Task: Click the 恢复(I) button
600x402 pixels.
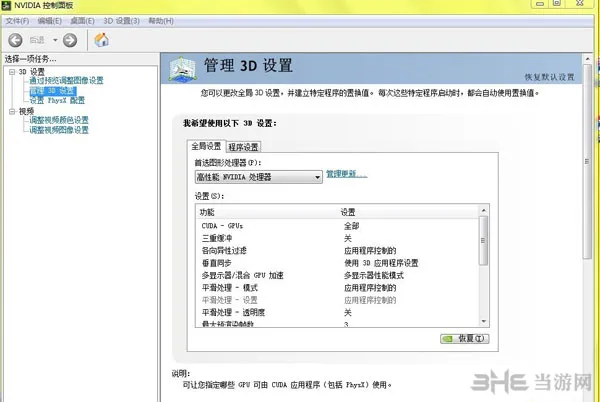Action: coord(465,339)
